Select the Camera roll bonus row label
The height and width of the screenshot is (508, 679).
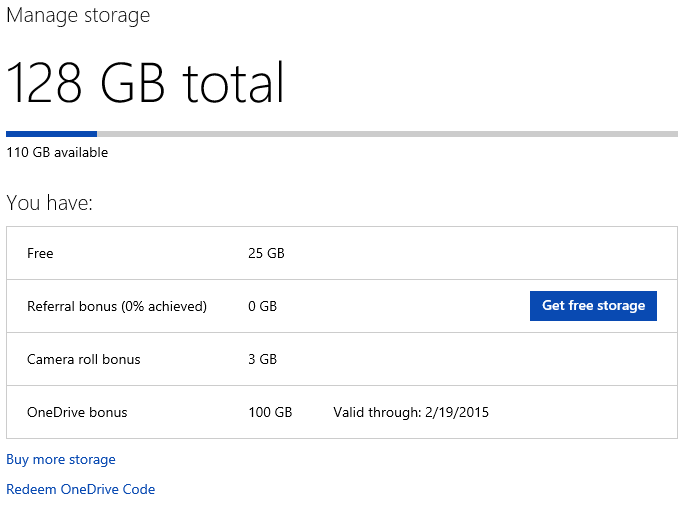tap(84, 359)
